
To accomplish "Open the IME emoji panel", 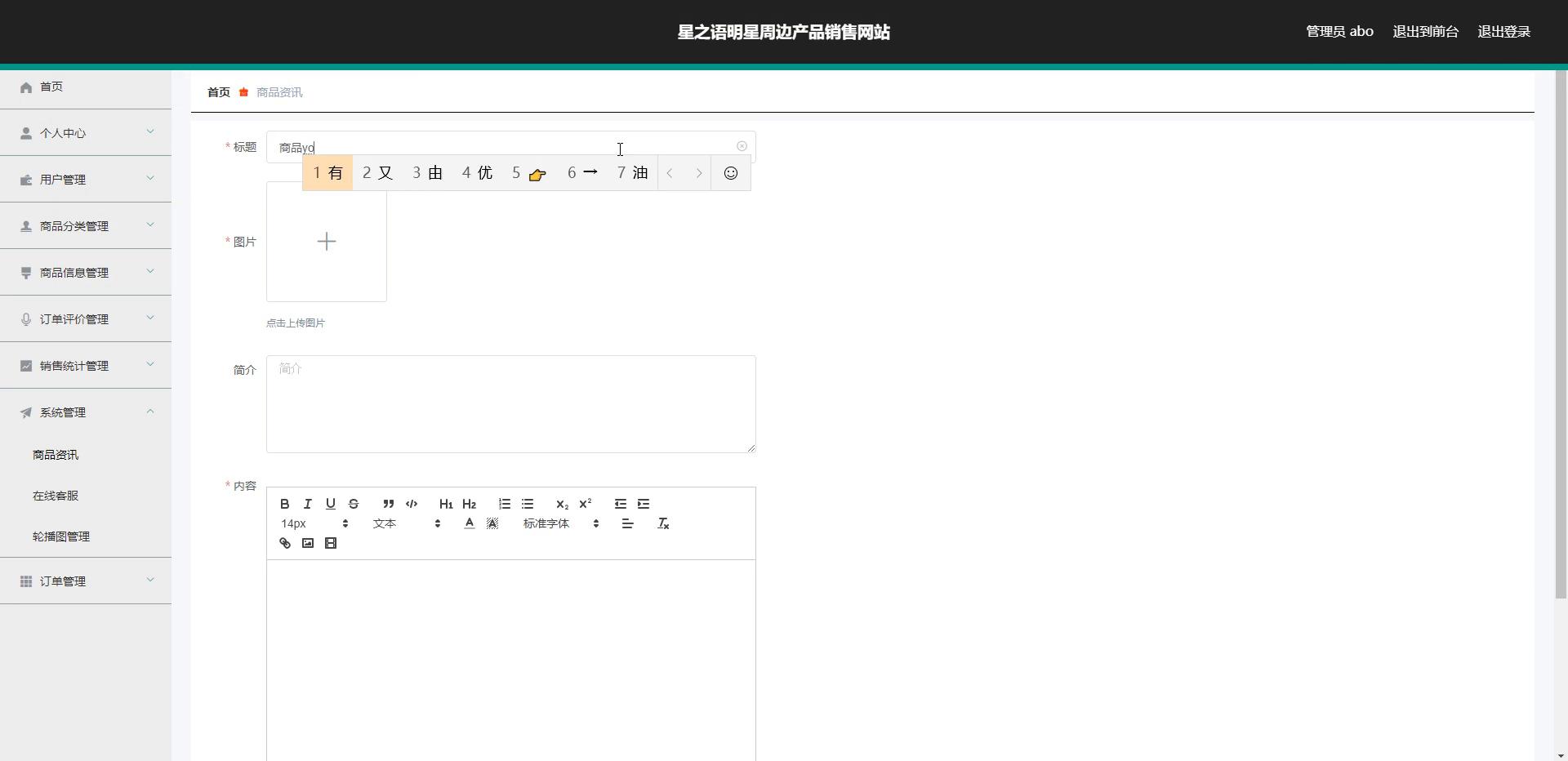I will pyautogui.click(x=730, y=173).
